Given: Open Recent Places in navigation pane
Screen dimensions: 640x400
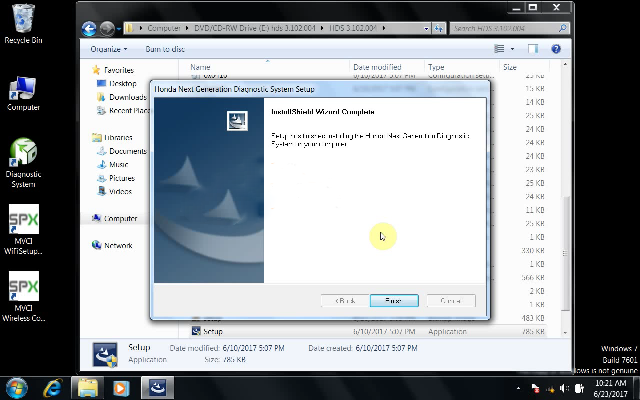Looking at the screenshot, I should click(123, 111).
